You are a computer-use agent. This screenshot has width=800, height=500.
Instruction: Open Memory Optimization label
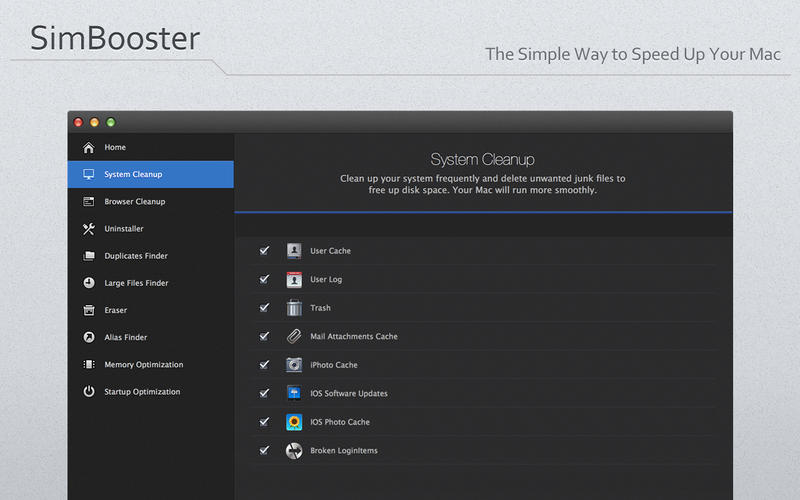pos(144,364)
